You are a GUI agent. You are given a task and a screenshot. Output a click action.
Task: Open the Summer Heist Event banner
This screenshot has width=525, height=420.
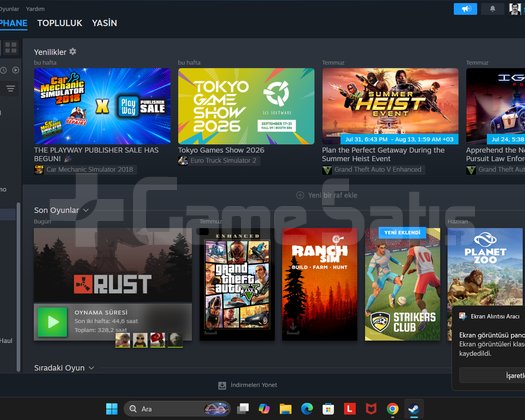(390, 106)
